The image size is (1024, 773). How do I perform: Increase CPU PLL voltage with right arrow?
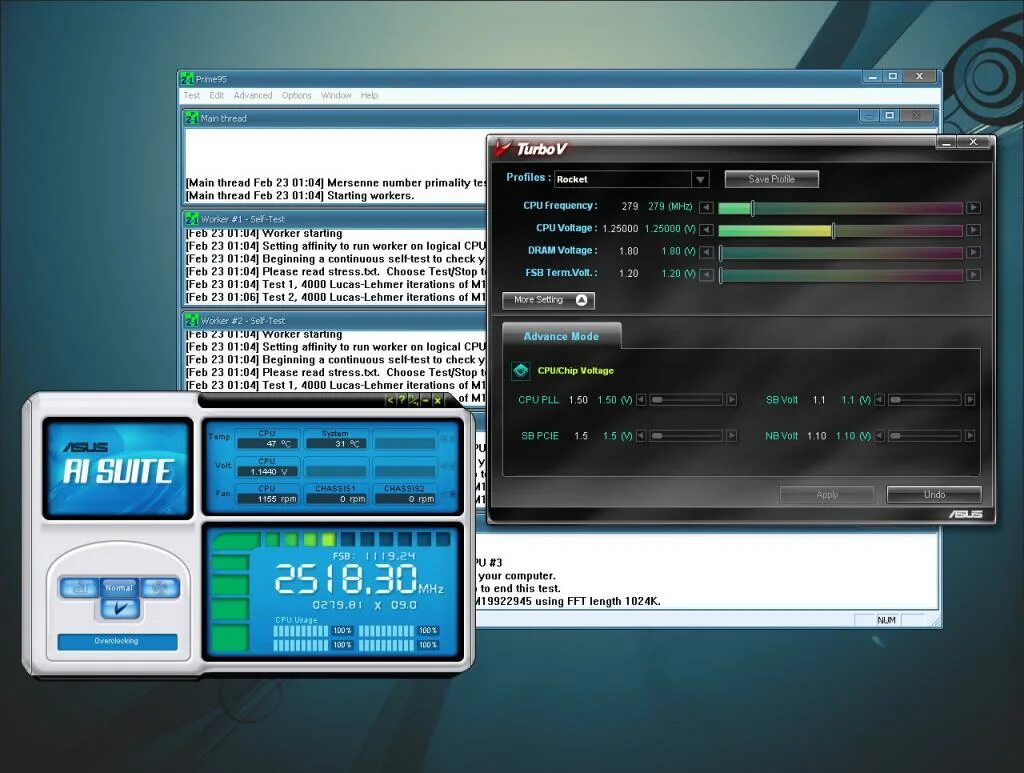pos(731,400)
